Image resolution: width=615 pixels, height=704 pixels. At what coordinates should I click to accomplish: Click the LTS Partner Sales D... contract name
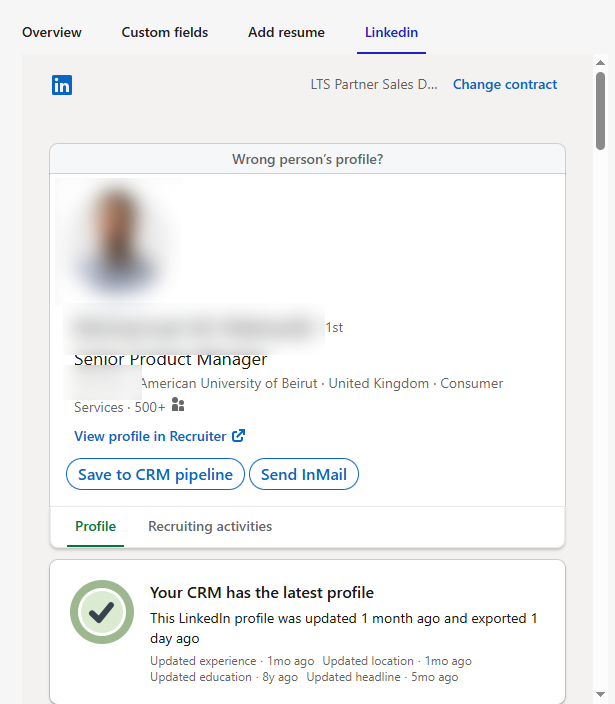(373, 84)
